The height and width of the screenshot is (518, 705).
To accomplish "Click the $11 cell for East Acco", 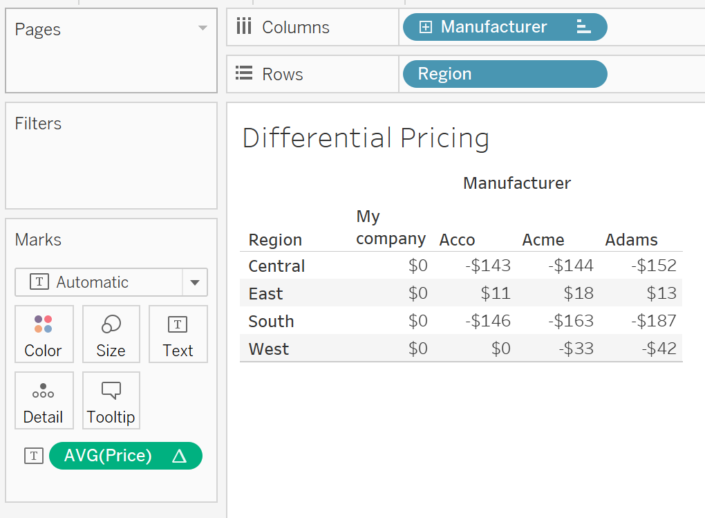I will coord(495,293).
